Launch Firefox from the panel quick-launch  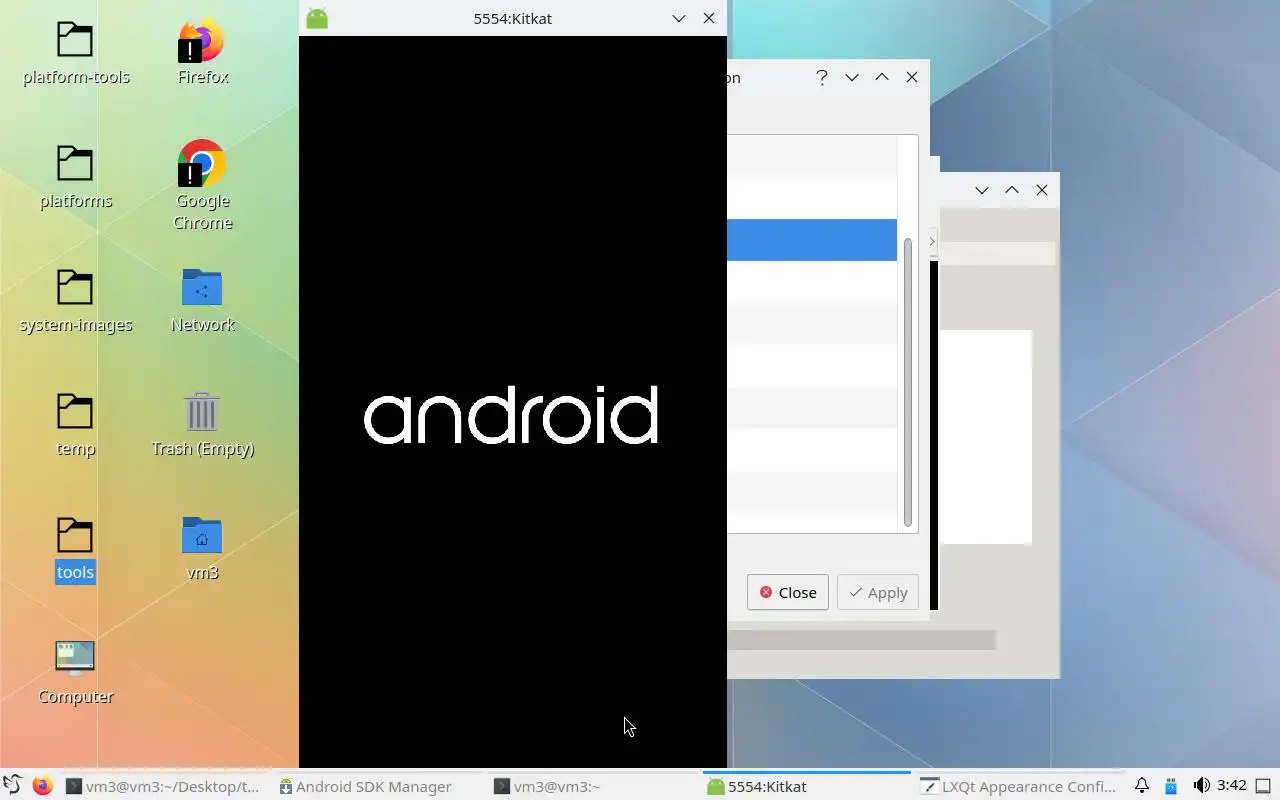coord(42,786)
